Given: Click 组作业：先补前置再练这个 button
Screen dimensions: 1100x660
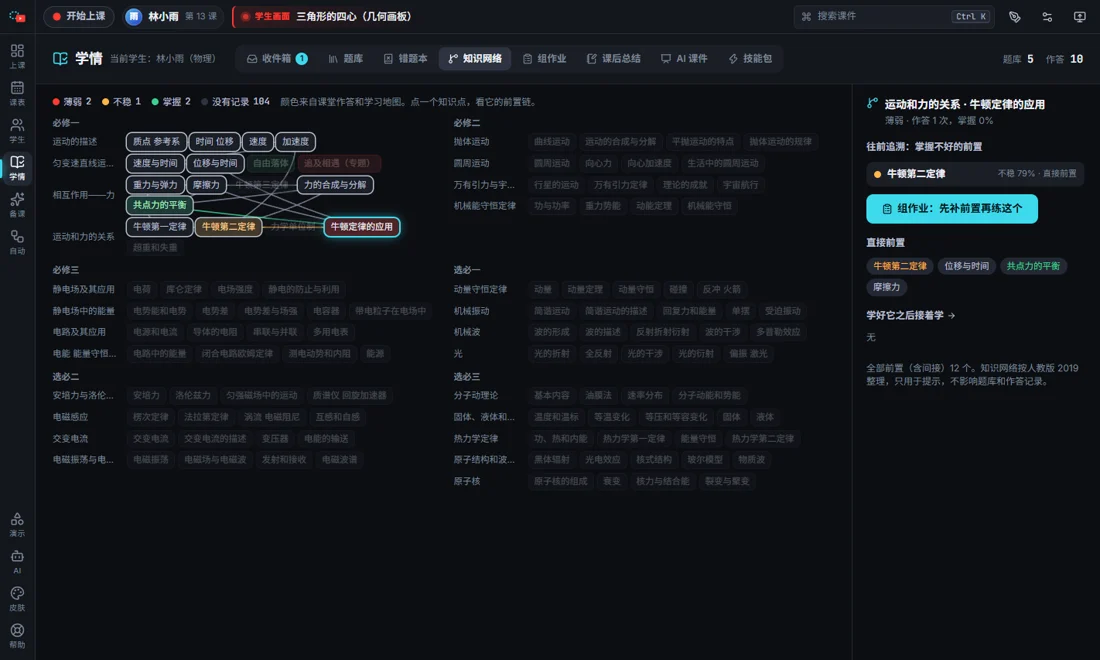Looking at the screenshot, I should (x=952, y=208).
